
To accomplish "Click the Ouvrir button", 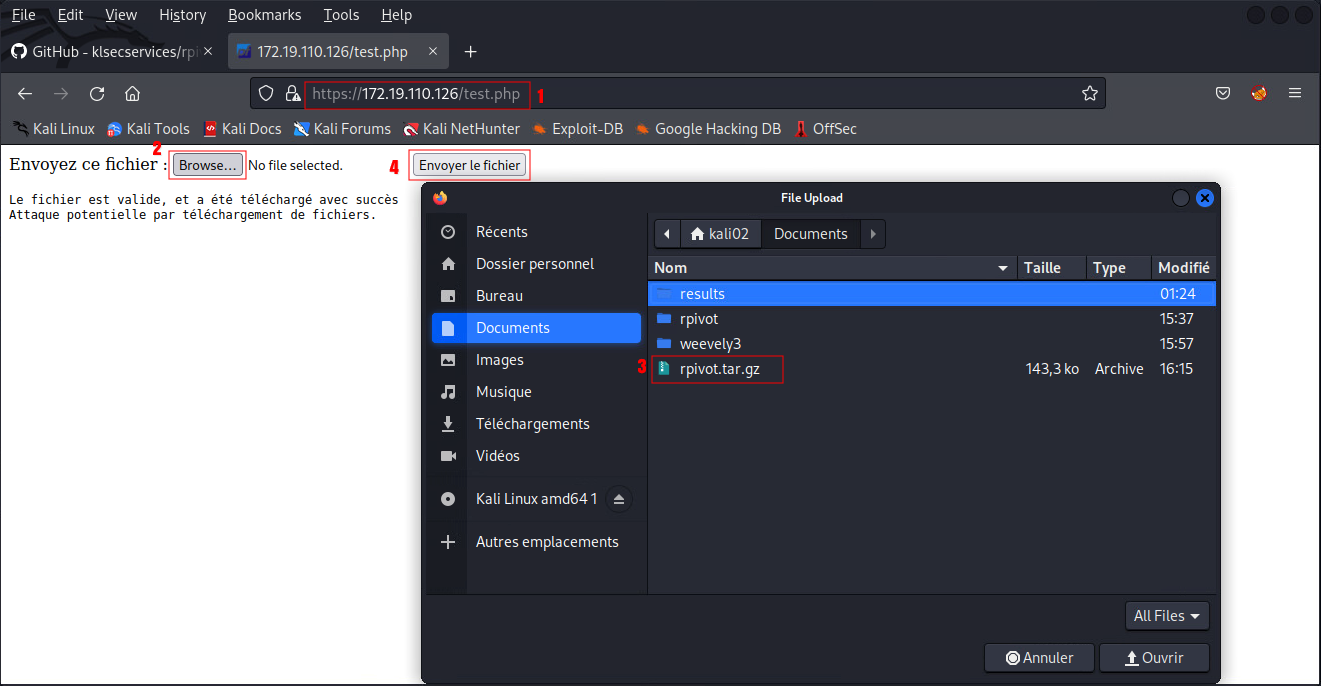I will pyautogui.click(x=1154, y=658).
